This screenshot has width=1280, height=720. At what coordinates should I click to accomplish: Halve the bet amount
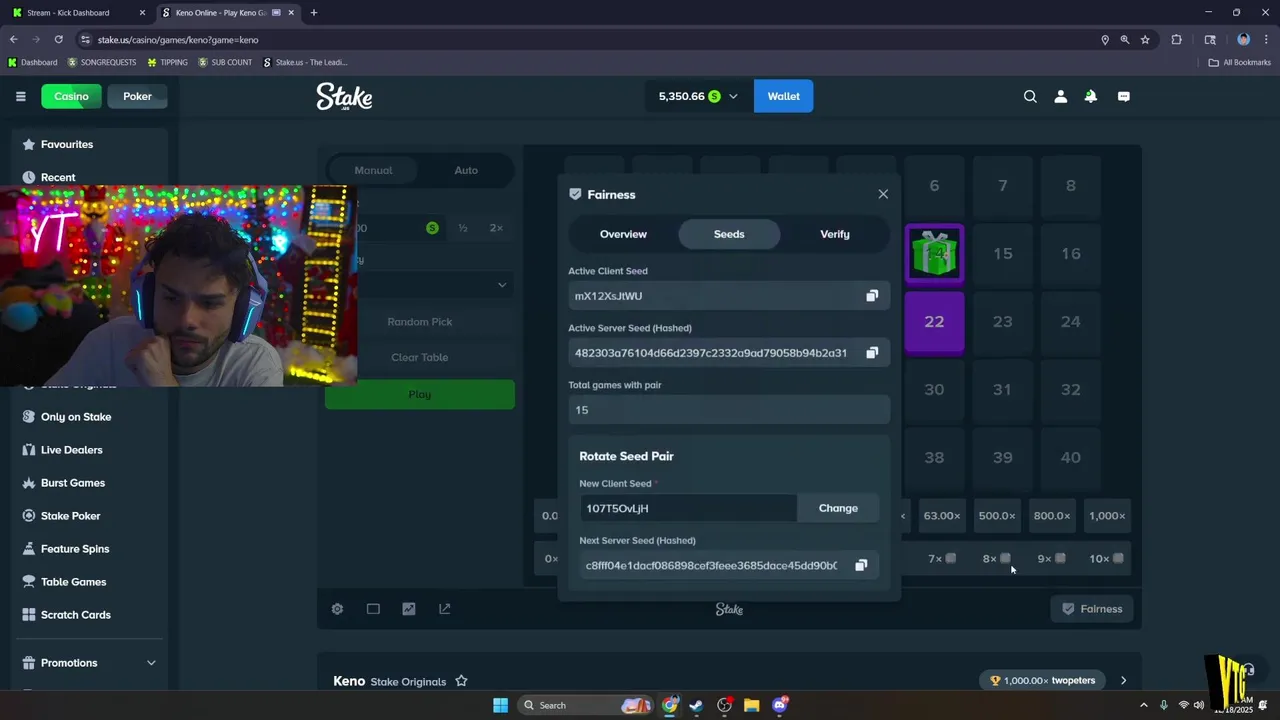coord(463,228)
